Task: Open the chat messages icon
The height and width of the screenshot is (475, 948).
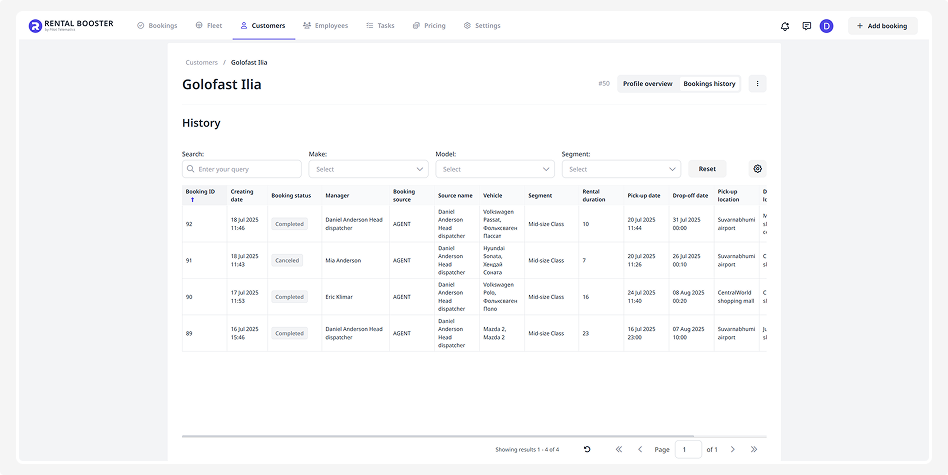Action: (x=806, y=26)
